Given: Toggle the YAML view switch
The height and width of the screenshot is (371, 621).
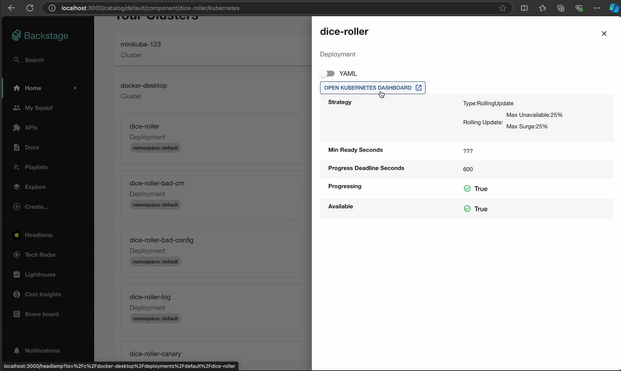Looking at the screenshot, I should click(x=327, y=74).
